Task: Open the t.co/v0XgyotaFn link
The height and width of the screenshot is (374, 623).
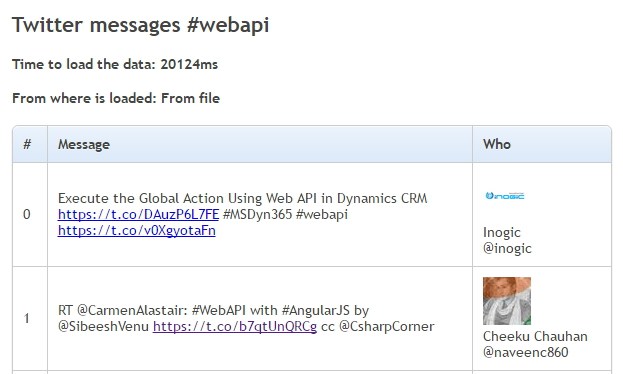Action: tap(137, 231)
